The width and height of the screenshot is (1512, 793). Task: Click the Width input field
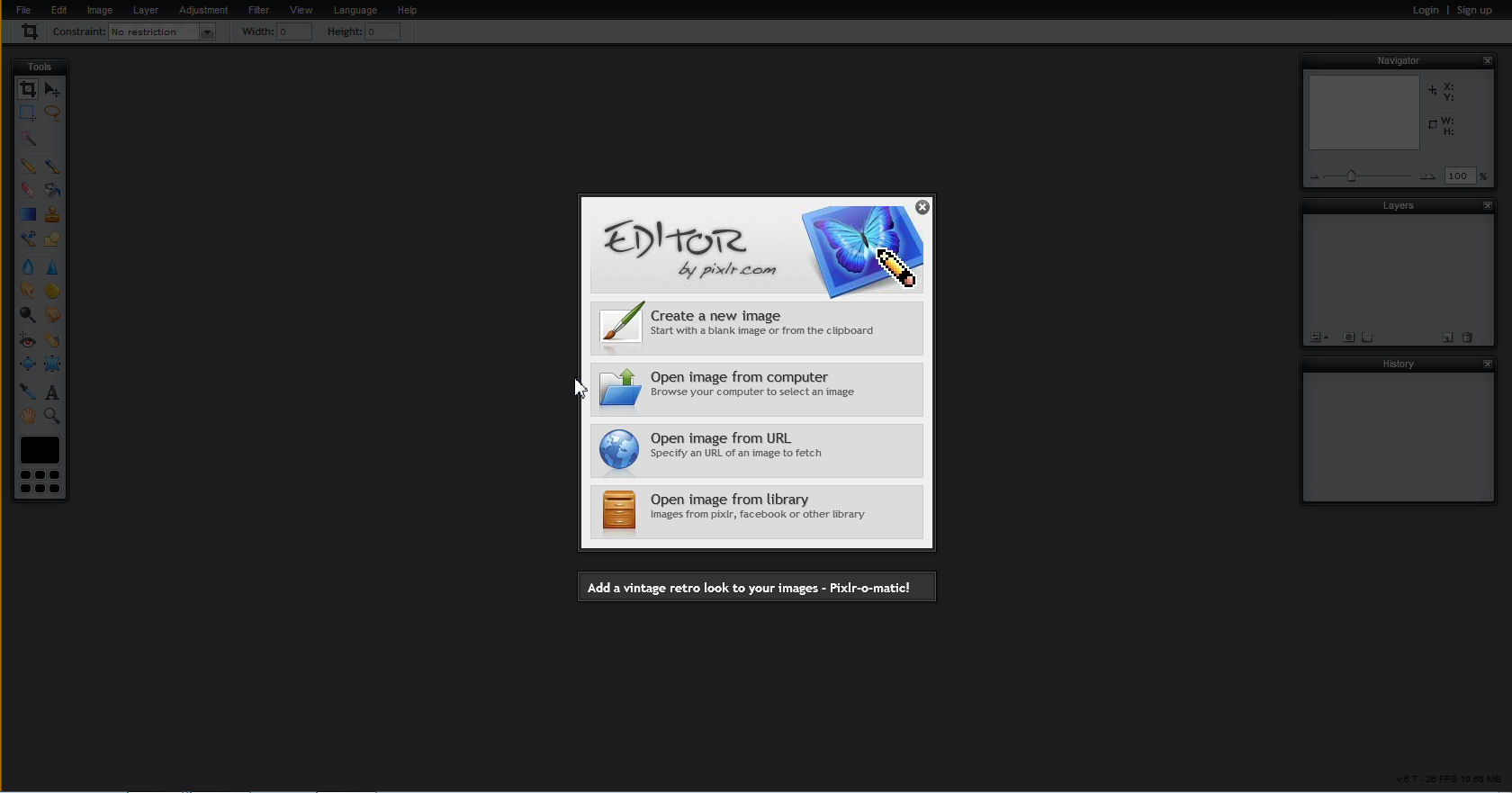click(x=294, y=32)
